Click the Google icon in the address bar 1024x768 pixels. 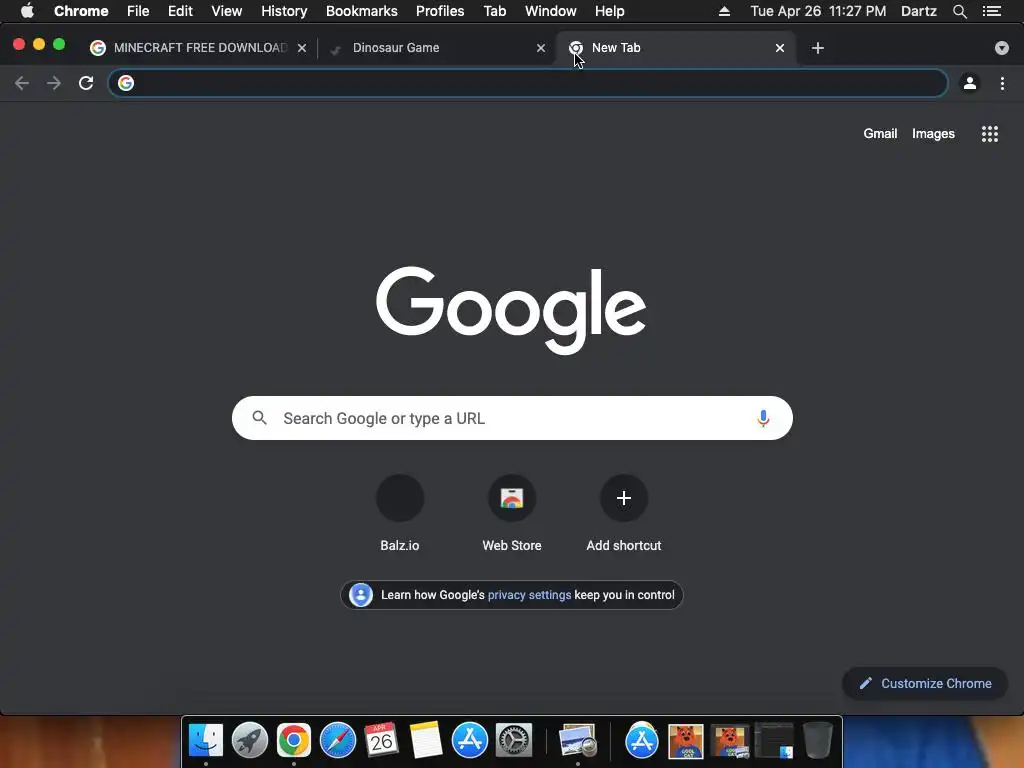click(x=126, y=83)
